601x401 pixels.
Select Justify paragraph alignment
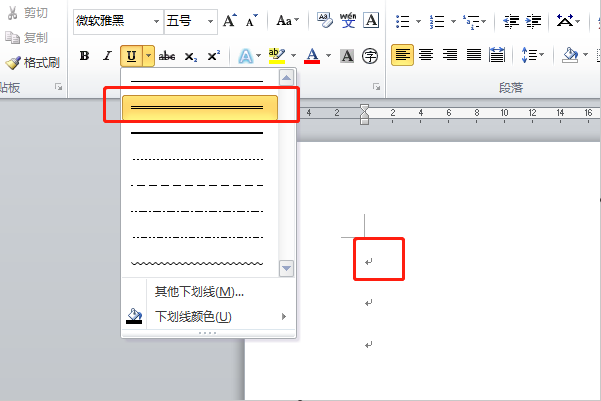pos(474,55)
